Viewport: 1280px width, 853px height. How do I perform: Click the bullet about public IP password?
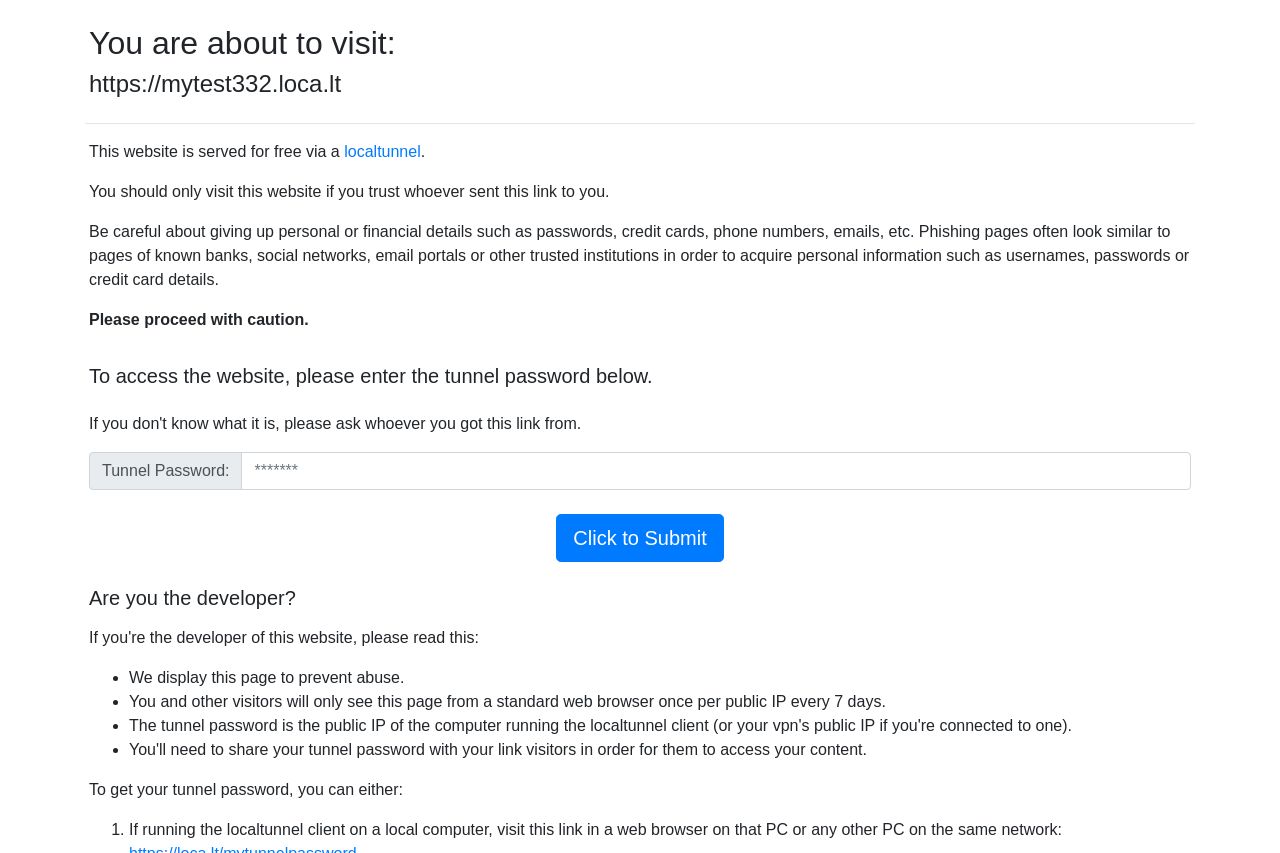600,725
